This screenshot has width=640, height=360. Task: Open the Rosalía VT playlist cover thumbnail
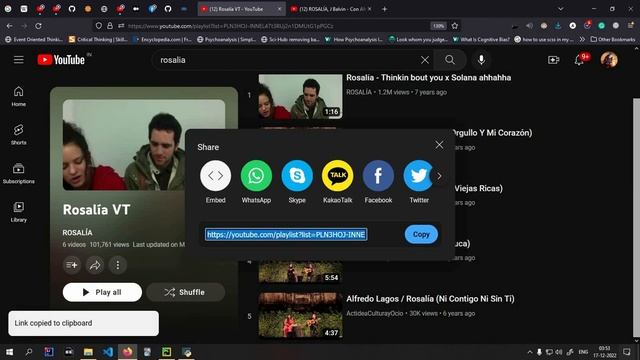(x=144, y=145)
